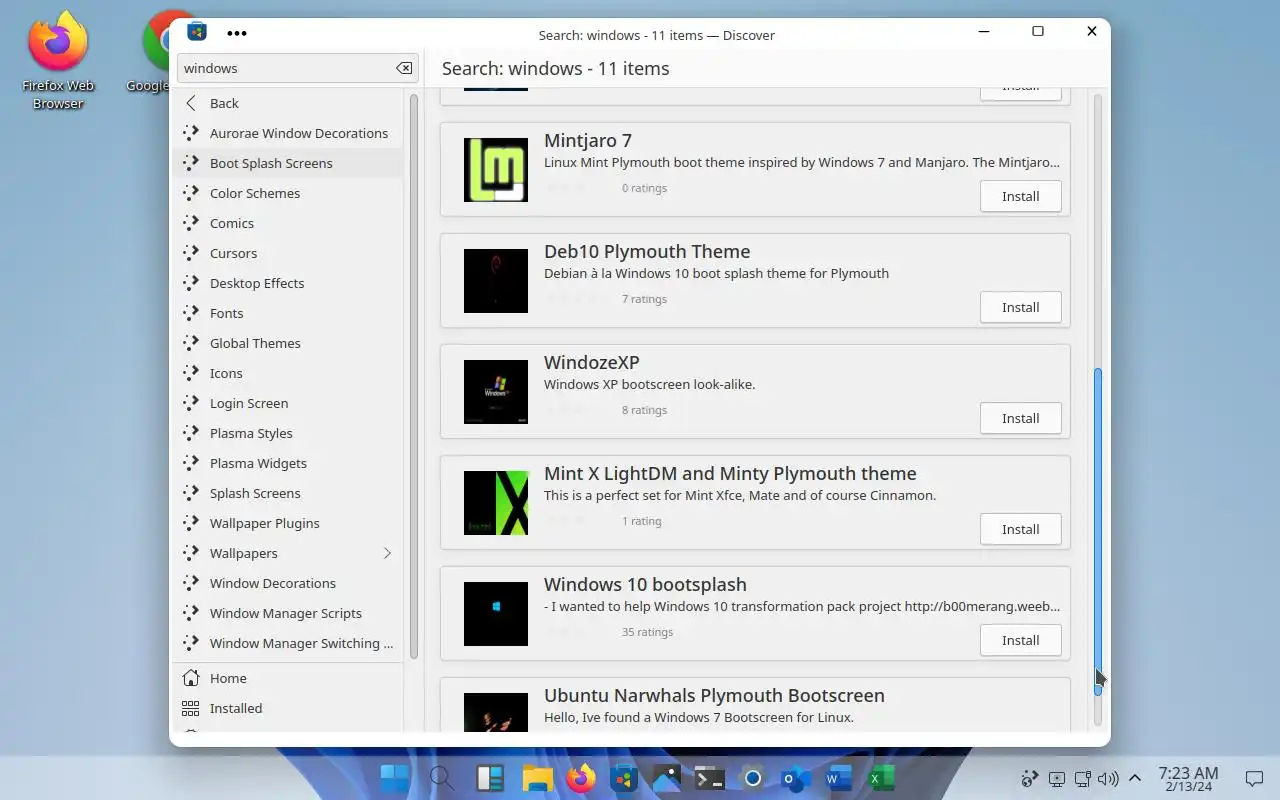
Task: Install the WindozeXP bootscreen
Action: [x=1020, y=418]
